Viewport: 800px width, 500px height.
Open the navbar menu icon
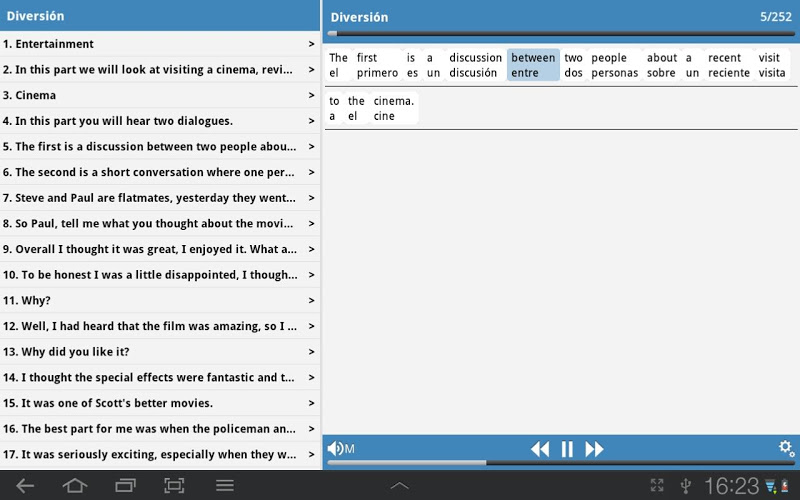224,486
